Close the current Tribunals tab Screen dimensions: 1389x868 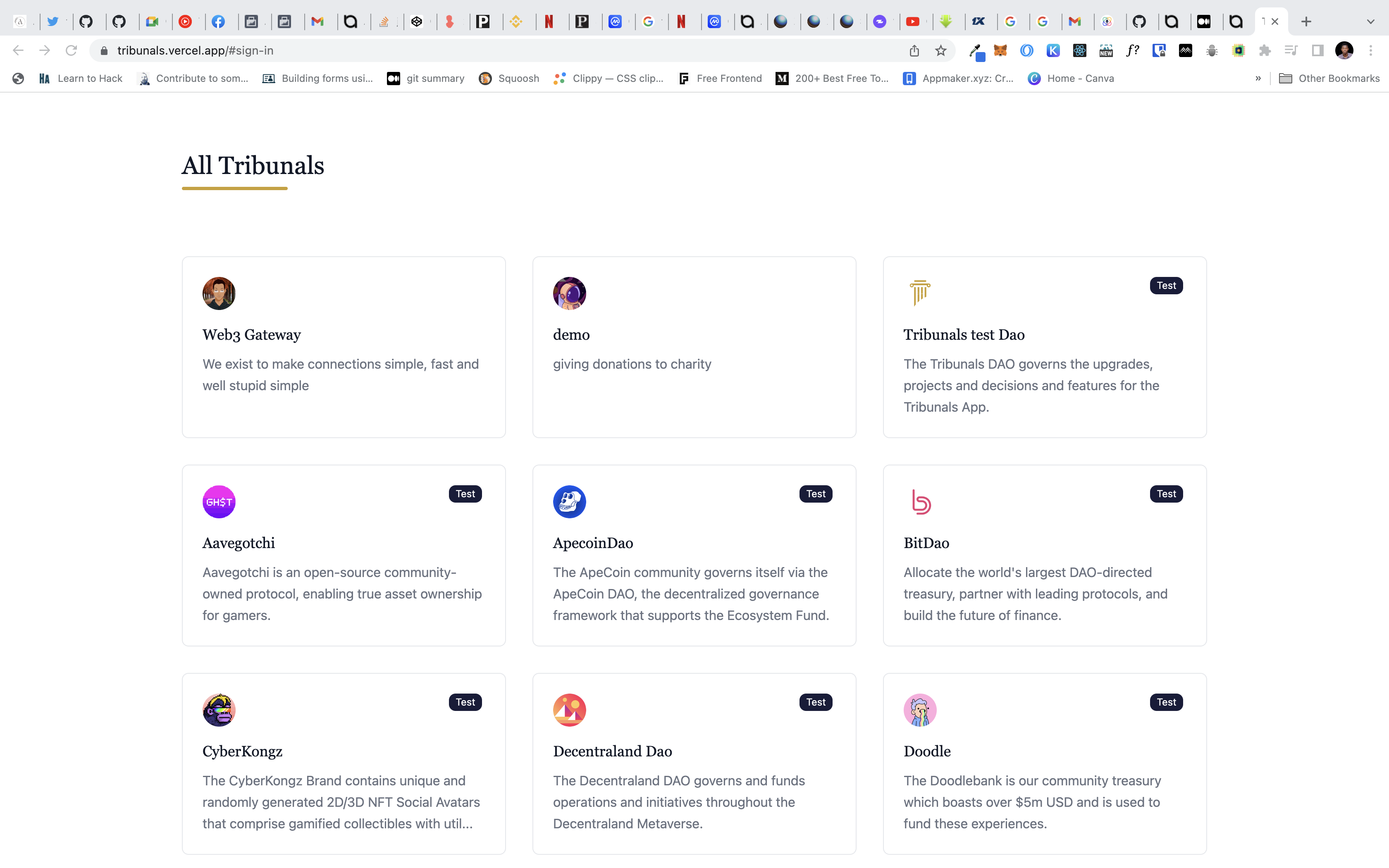[1275, 22]
